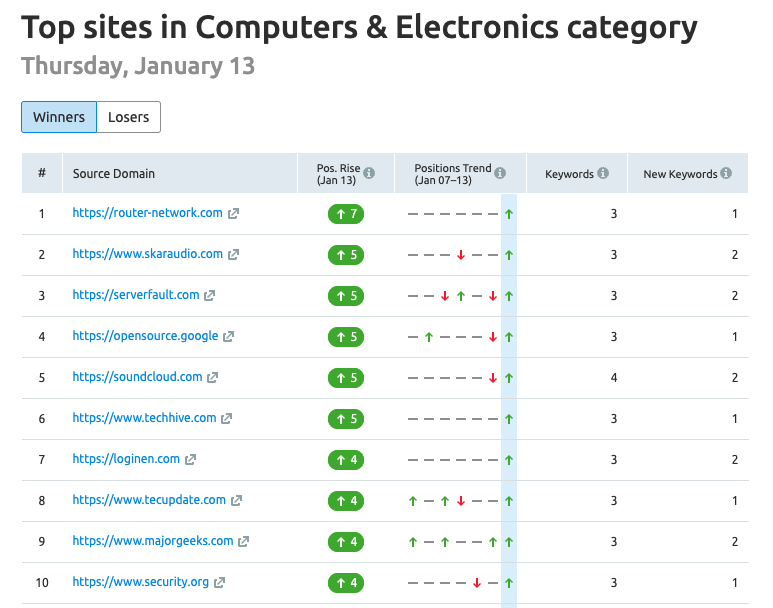Open the serverfault.com link

point(136,295)
